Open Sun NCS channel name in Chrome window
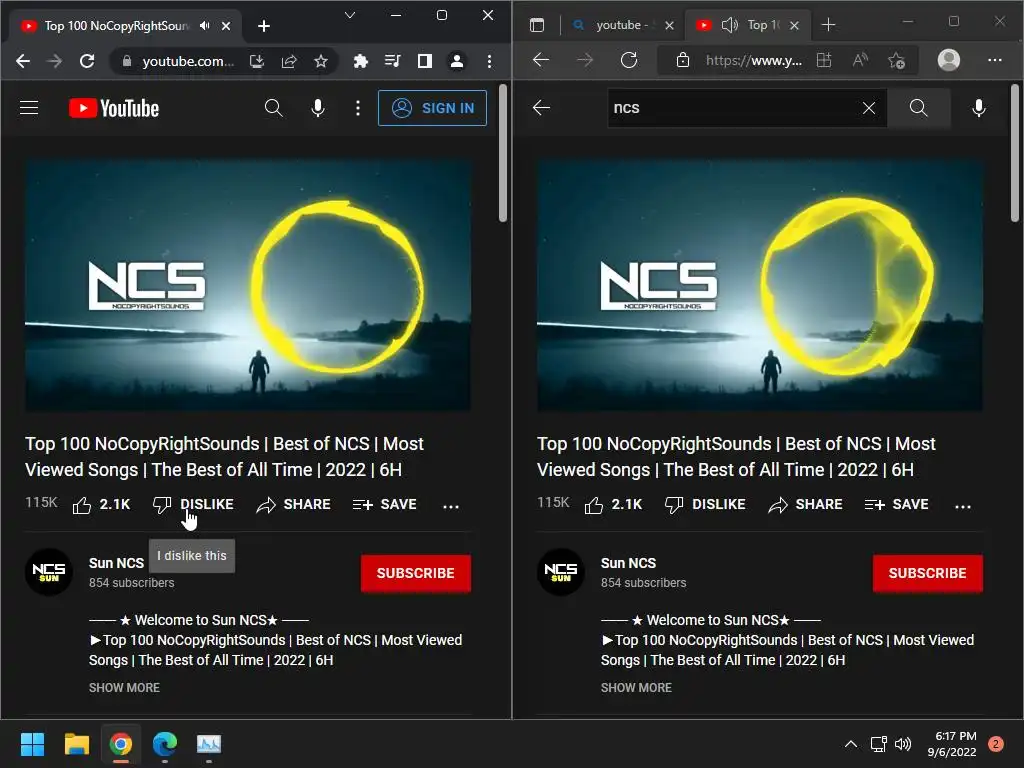Image resolution: width=1024 pixels, height=768 pixels. (x=116, y=563)
